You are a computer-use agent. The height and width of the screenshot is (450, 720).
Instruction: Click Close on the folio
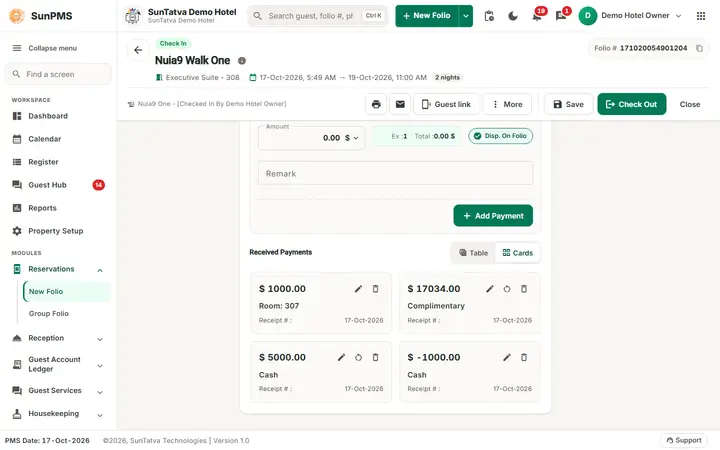(690, 104)
